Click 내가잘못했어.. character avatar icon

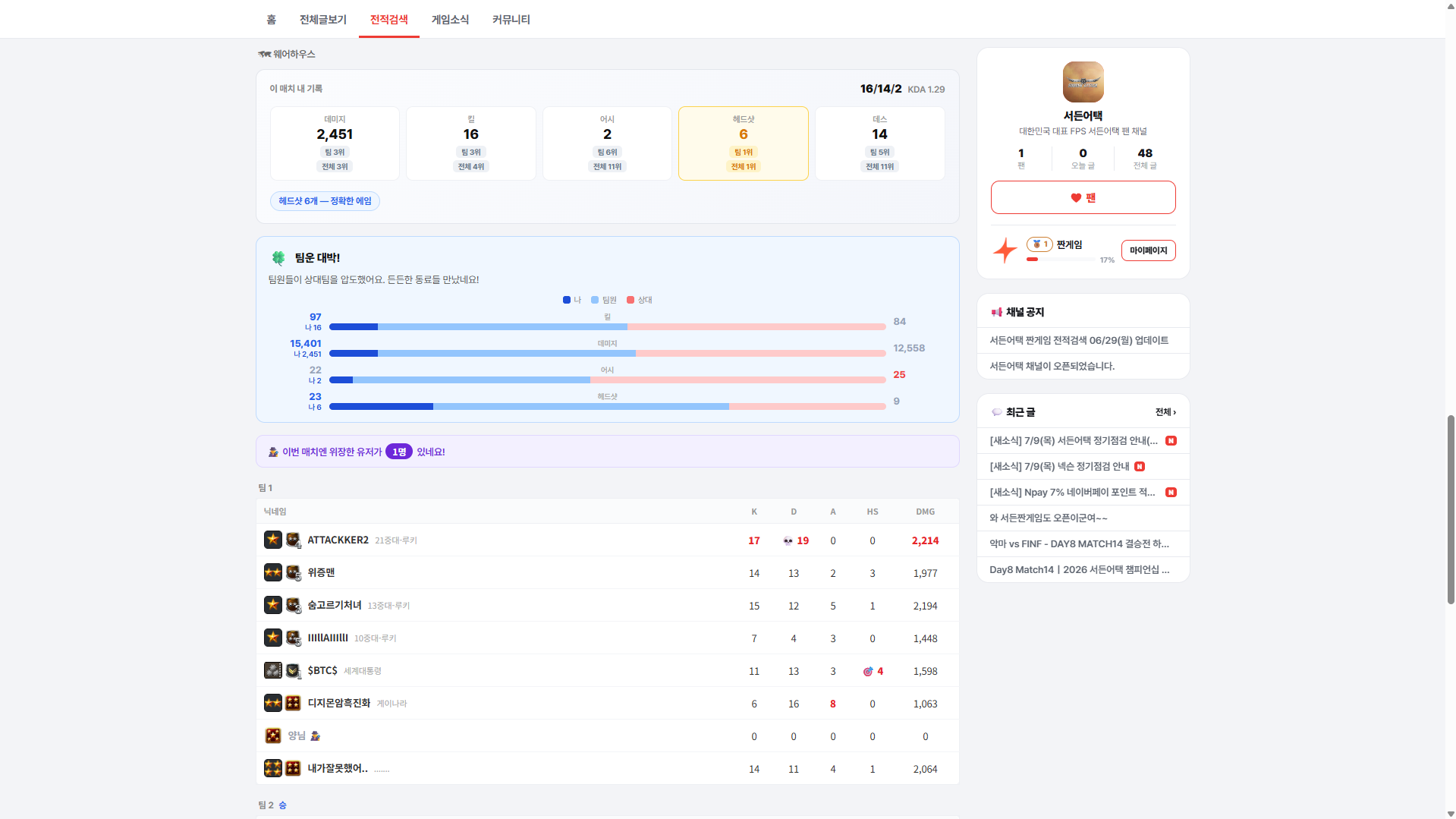point(294,769)
